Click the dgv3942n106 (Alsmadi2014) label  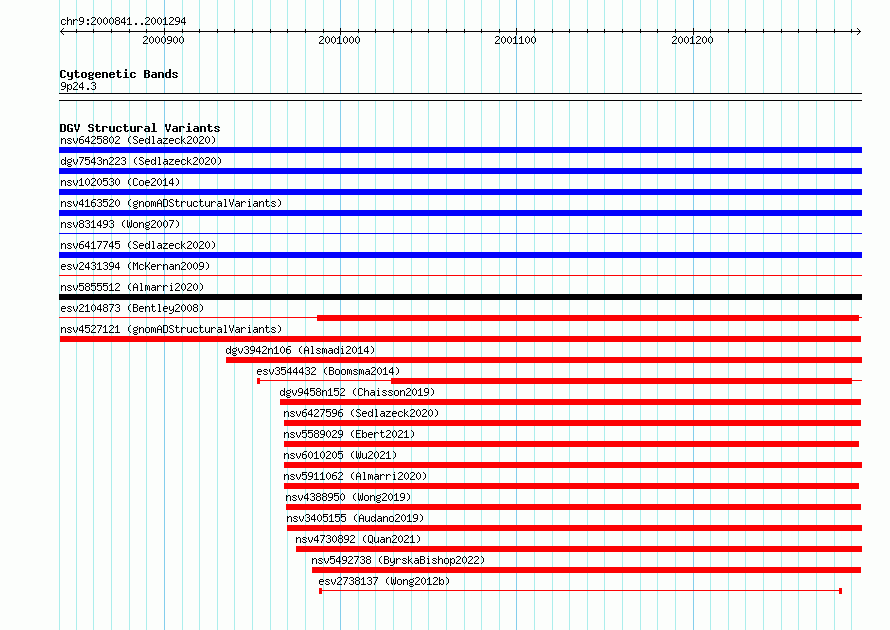click(300, 350)
